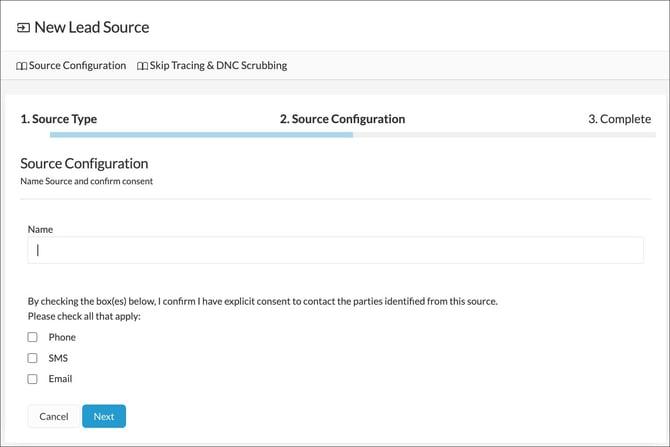Click the SMS label text
The width and height of the screenshot is (670, 447).
pos(60,358)
